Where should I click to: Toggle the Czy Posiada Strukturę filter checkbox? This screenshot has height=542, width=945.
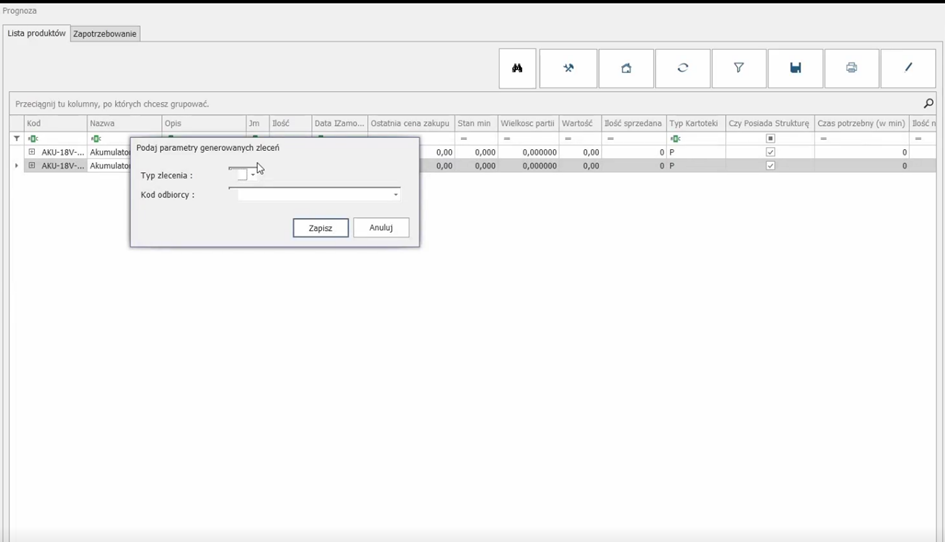pyautogui.click(x=770, y=139)
